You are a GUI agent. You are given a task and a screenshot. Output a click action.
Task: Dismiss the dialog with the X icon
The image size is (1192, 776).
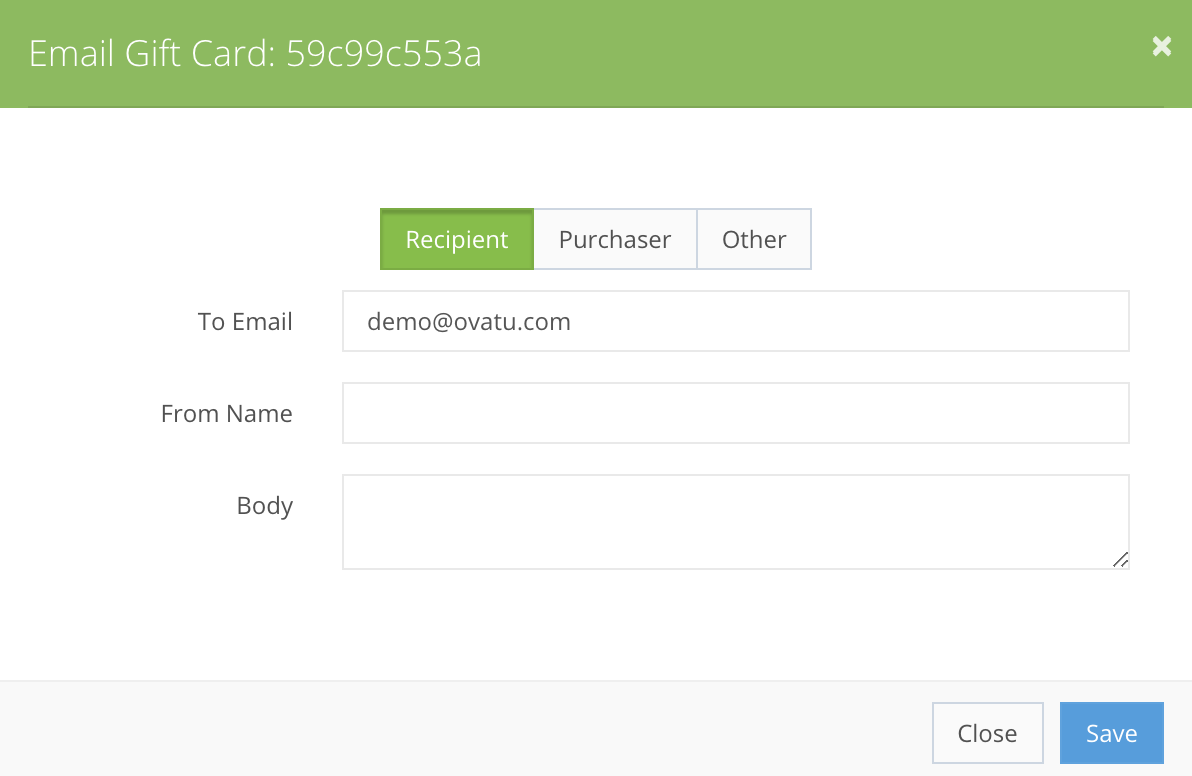pos(1162,46)
